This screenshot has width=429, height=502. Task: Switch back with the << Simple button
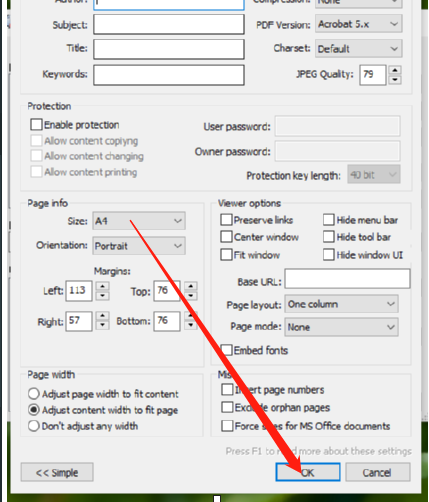coord(57,472)
